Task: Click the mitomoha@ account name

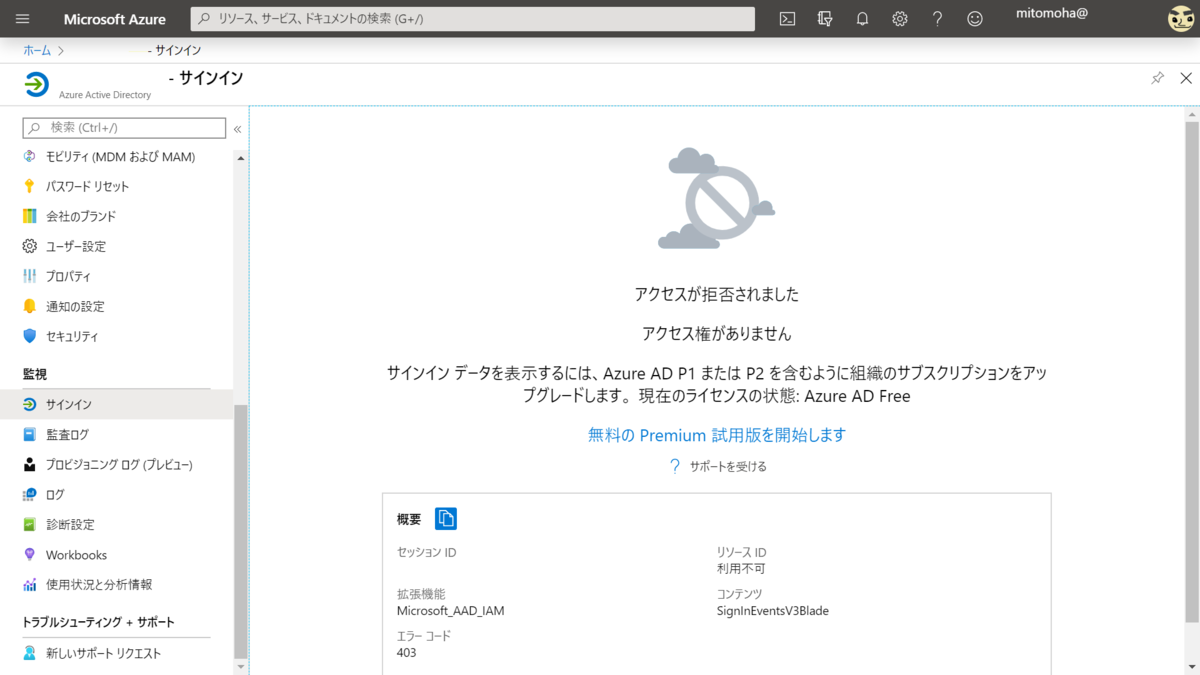Action: pyautogui.click(x=1051, y=13)
